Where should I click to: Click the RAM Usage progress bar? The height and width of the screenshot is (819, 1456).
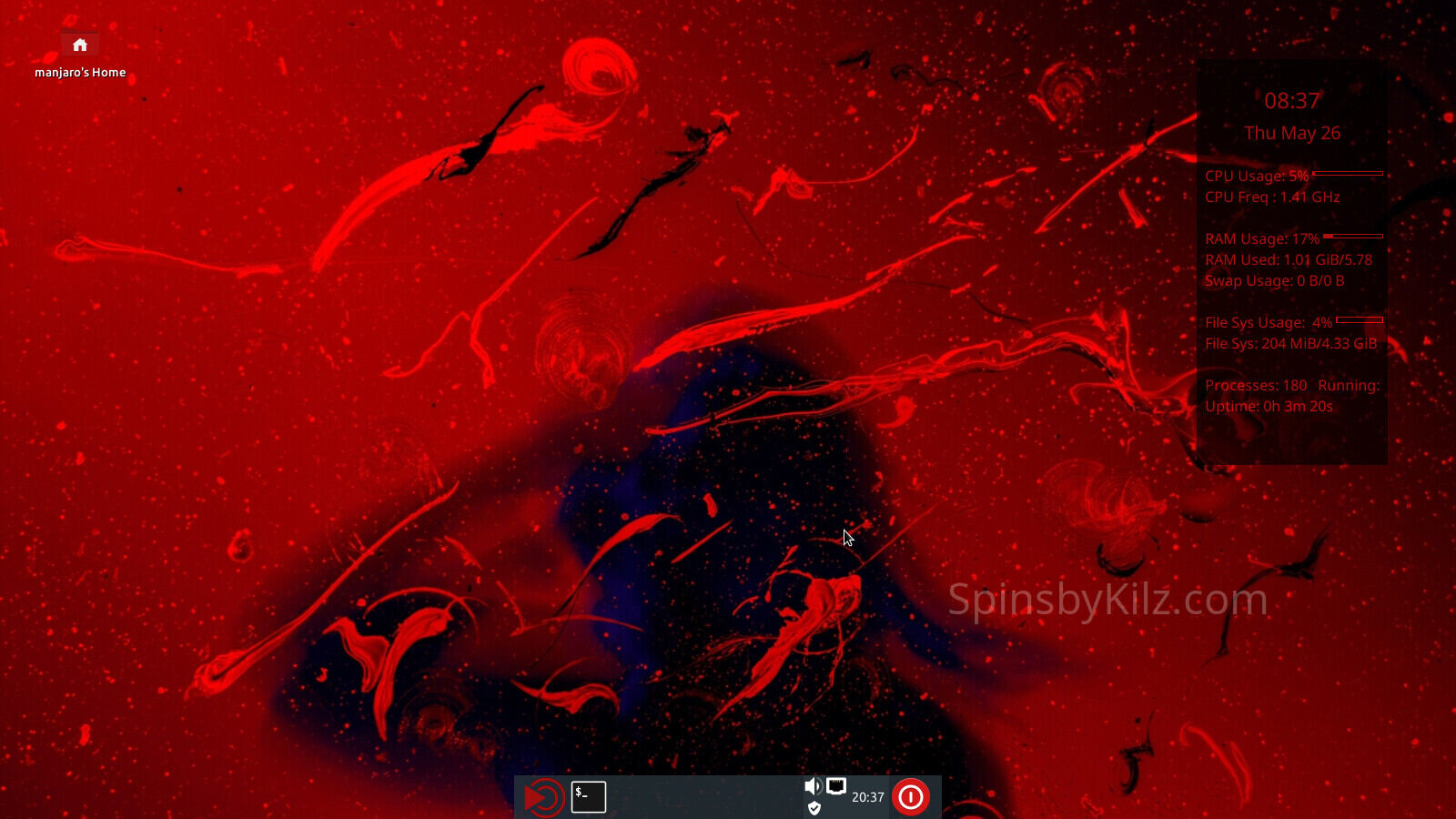(1353, 237)
